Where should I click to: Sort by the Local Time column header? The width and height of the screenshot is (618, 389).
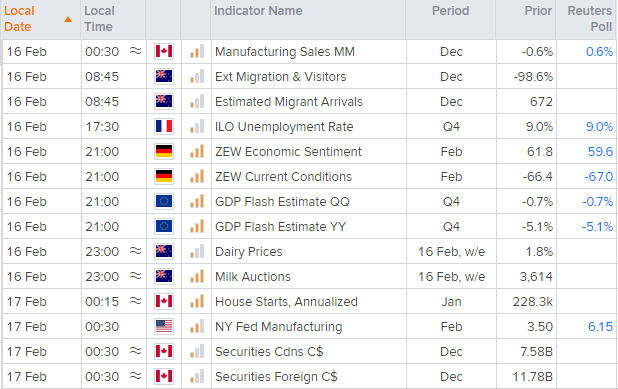pos(99,19)
